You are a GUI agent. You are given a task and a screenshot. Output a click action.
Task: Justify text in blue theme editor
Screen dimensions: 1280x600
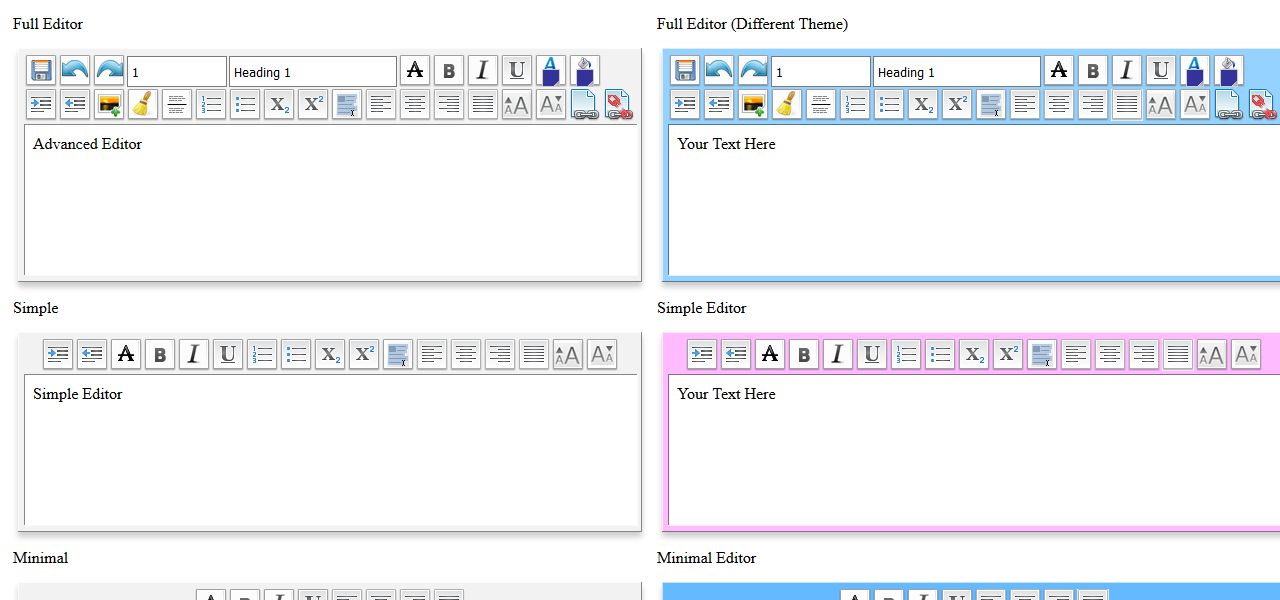point(1127,104)
